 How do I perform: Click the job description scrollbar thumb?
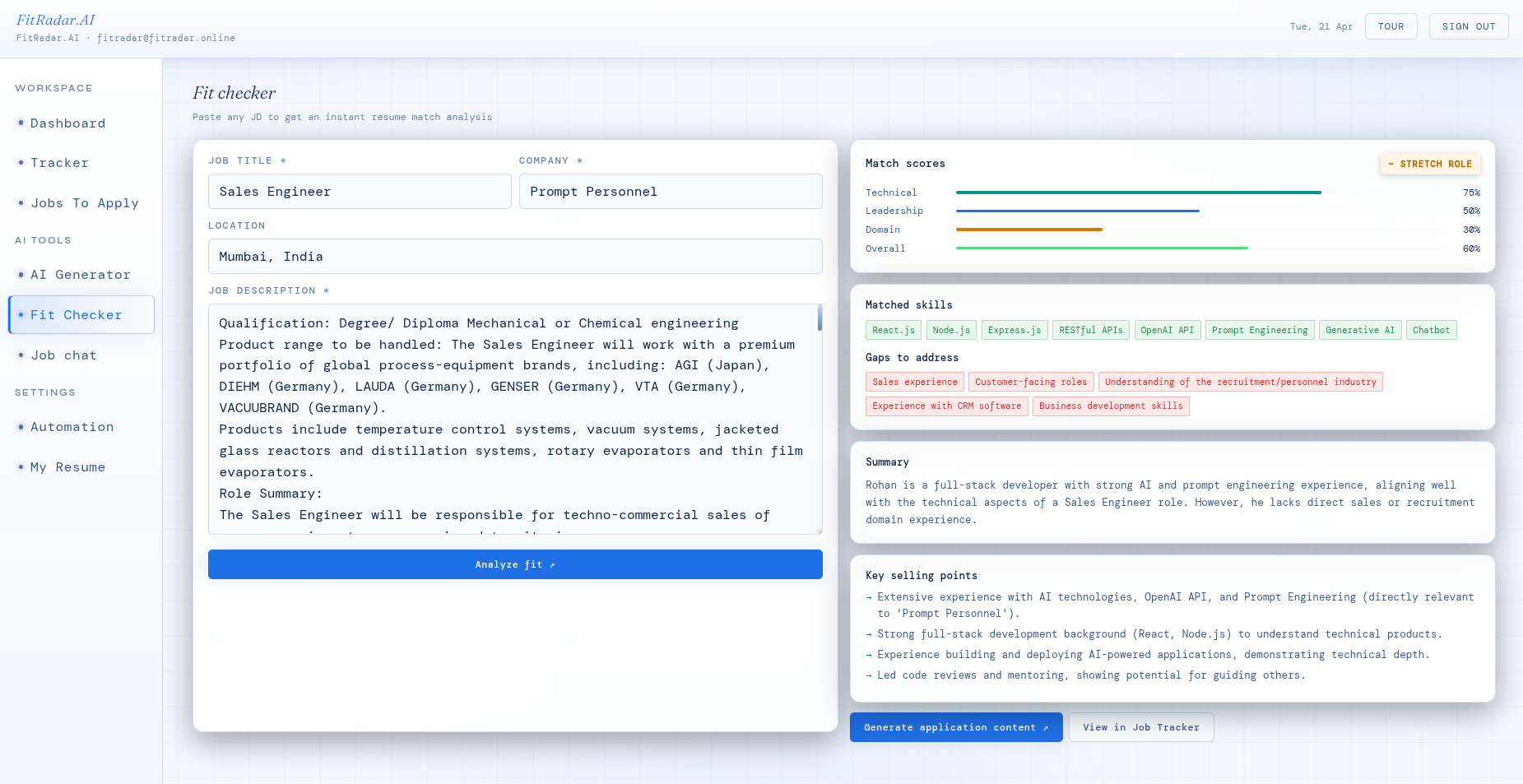tap(820, 318)
